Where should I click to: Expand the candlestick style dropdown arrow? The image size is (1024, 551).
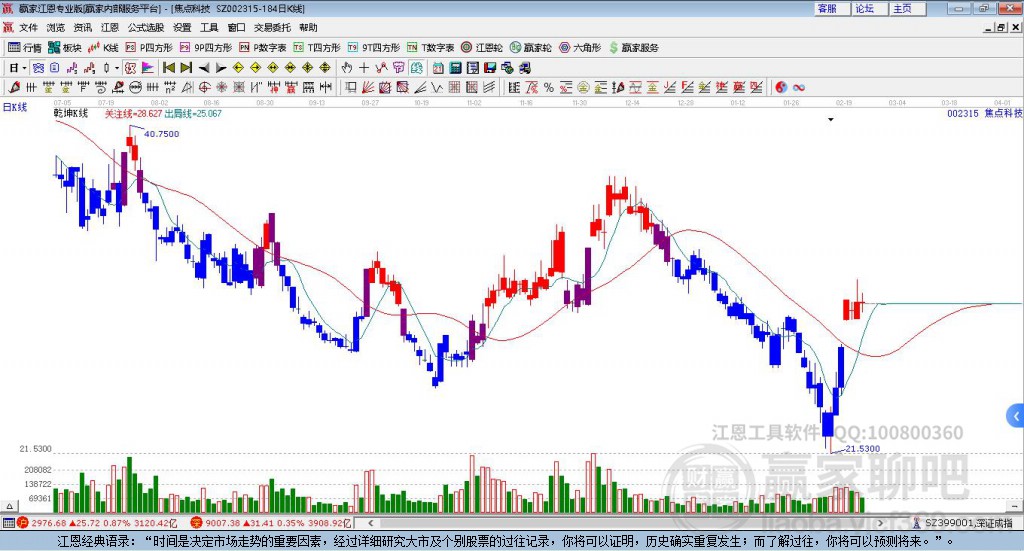118,68
